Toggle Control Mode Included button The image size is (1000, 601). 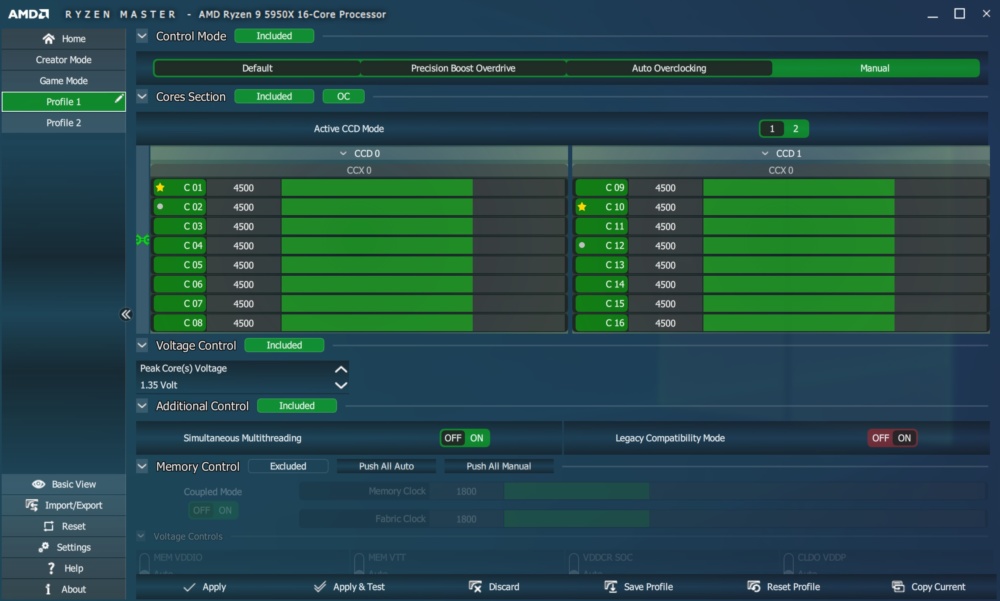[x=274, y=36]
